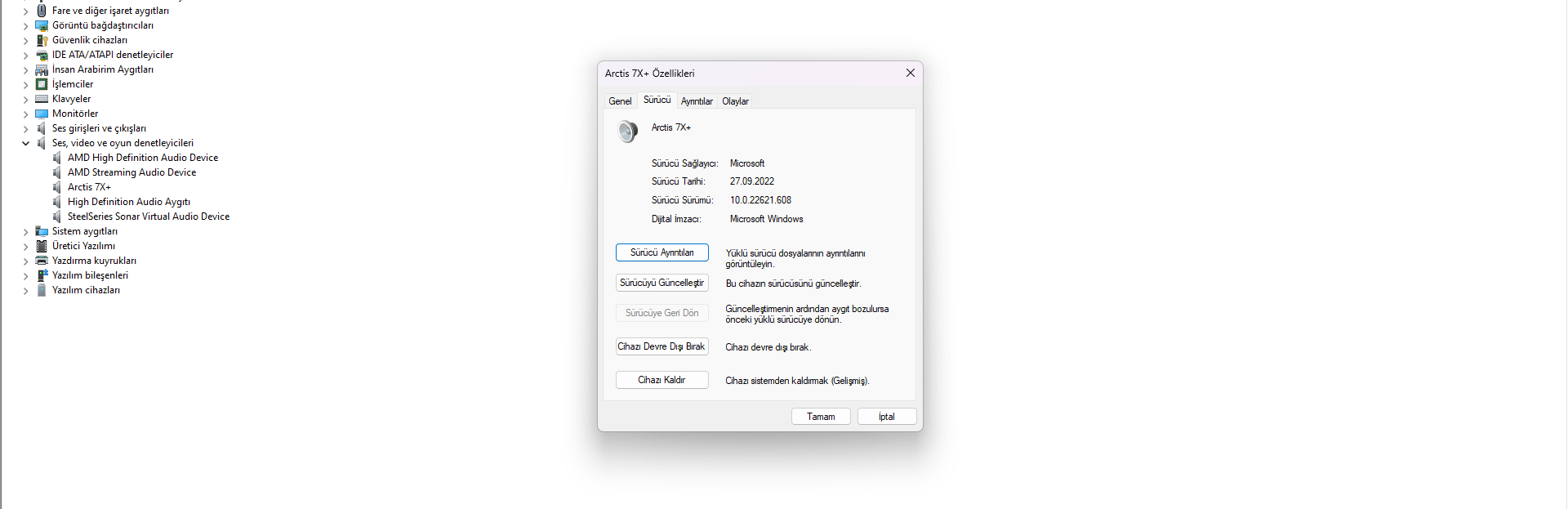Viewport: 1568px width, 509px height.
Task: Select SteelSeries Sonar Virtual Audio Device
Action: (149, 217)
